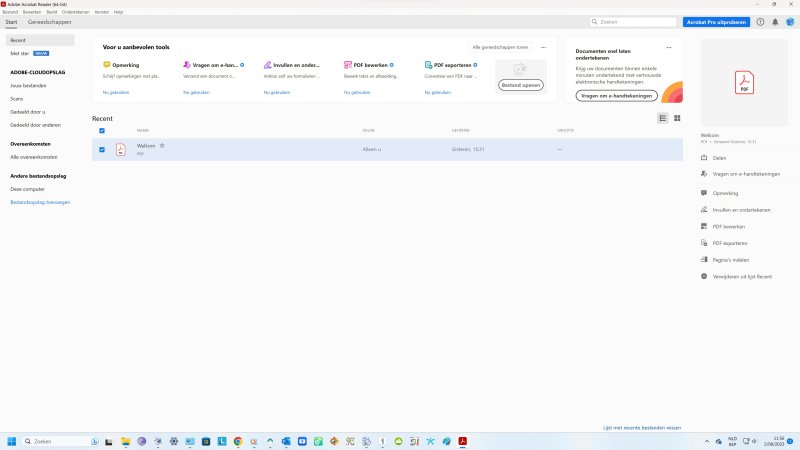Image resolution: width=800 pixels, height=450 pixels.
Task: Click the notifications bell icon
Action: tap(775, 21)
